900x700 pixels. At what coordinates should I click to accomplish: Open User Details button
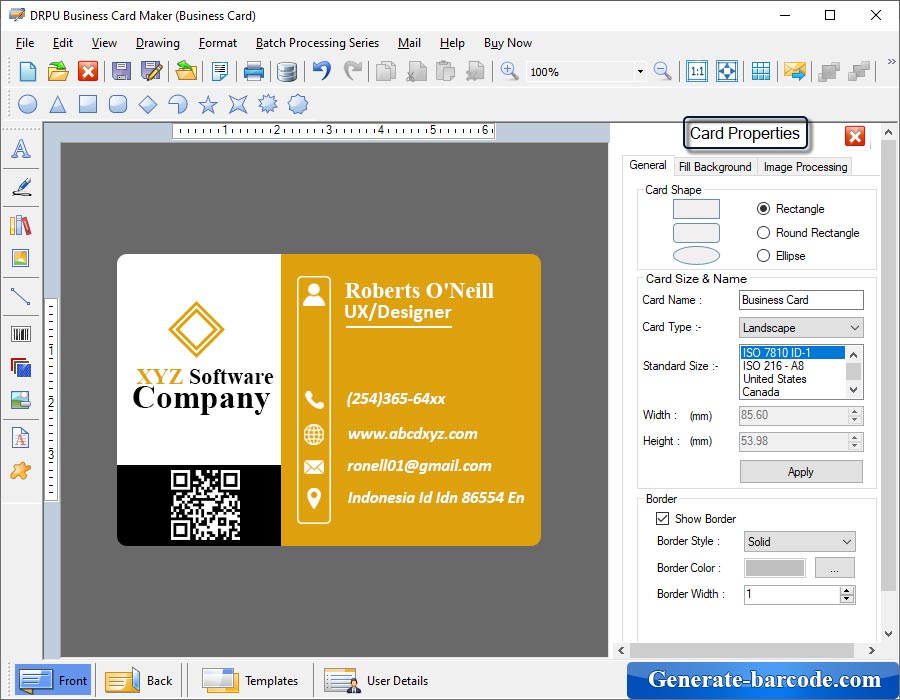click(x=376, y=680)
